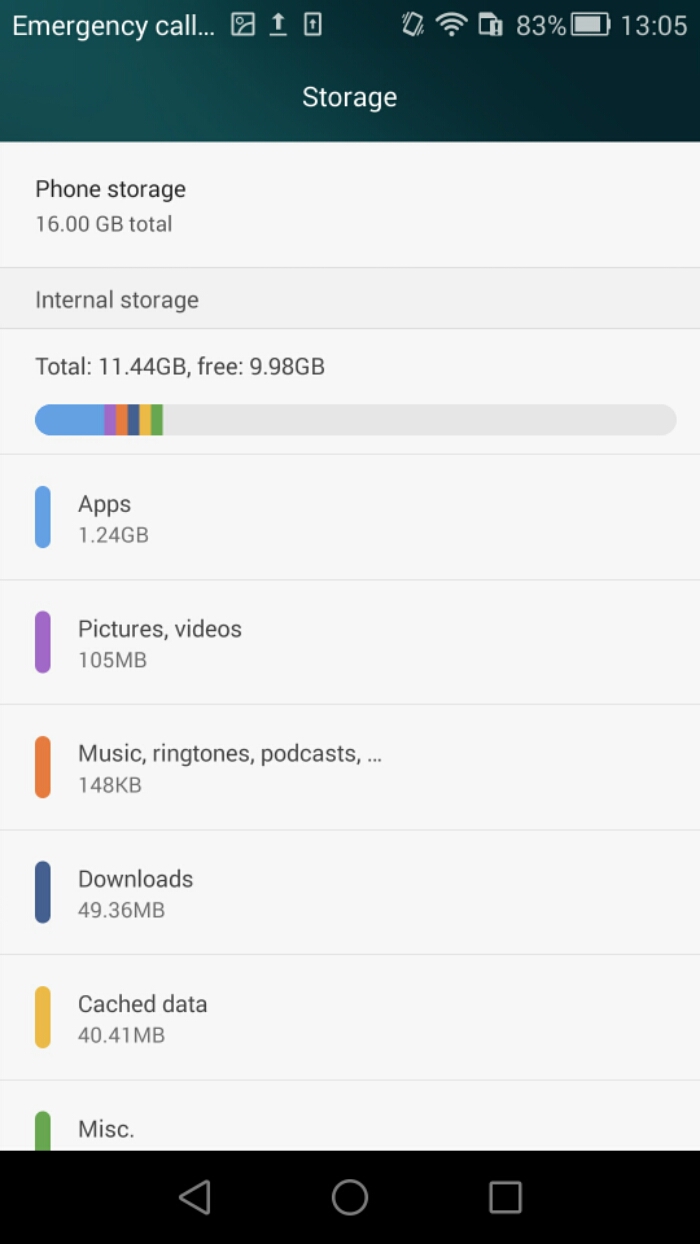Open the Apps storage entry
Viewport: 700px width, 1244px height.
350,517
